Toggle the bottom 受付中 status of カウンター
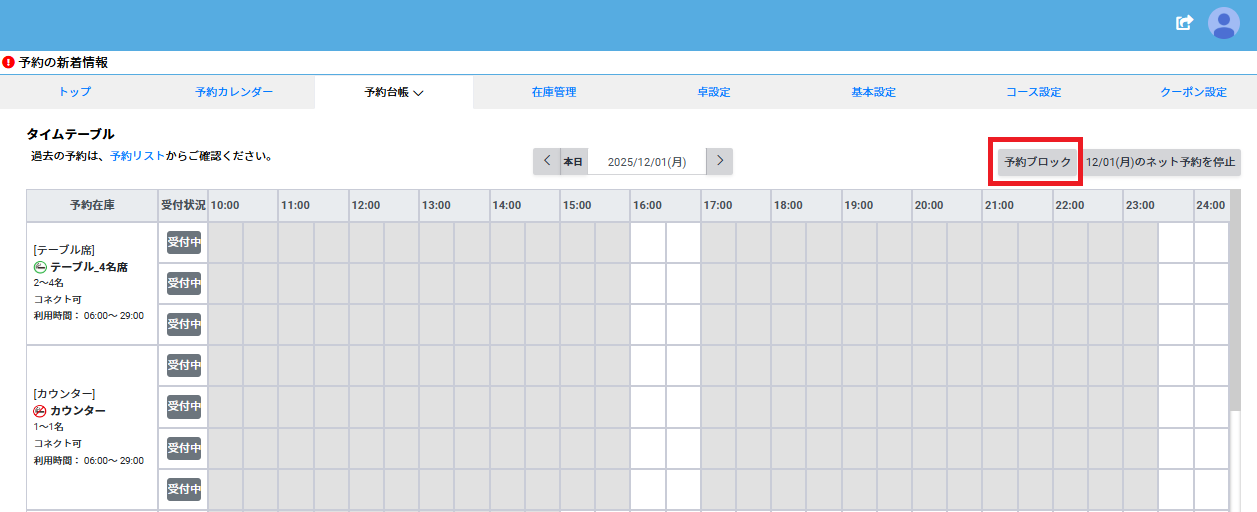 click(183, 489)
